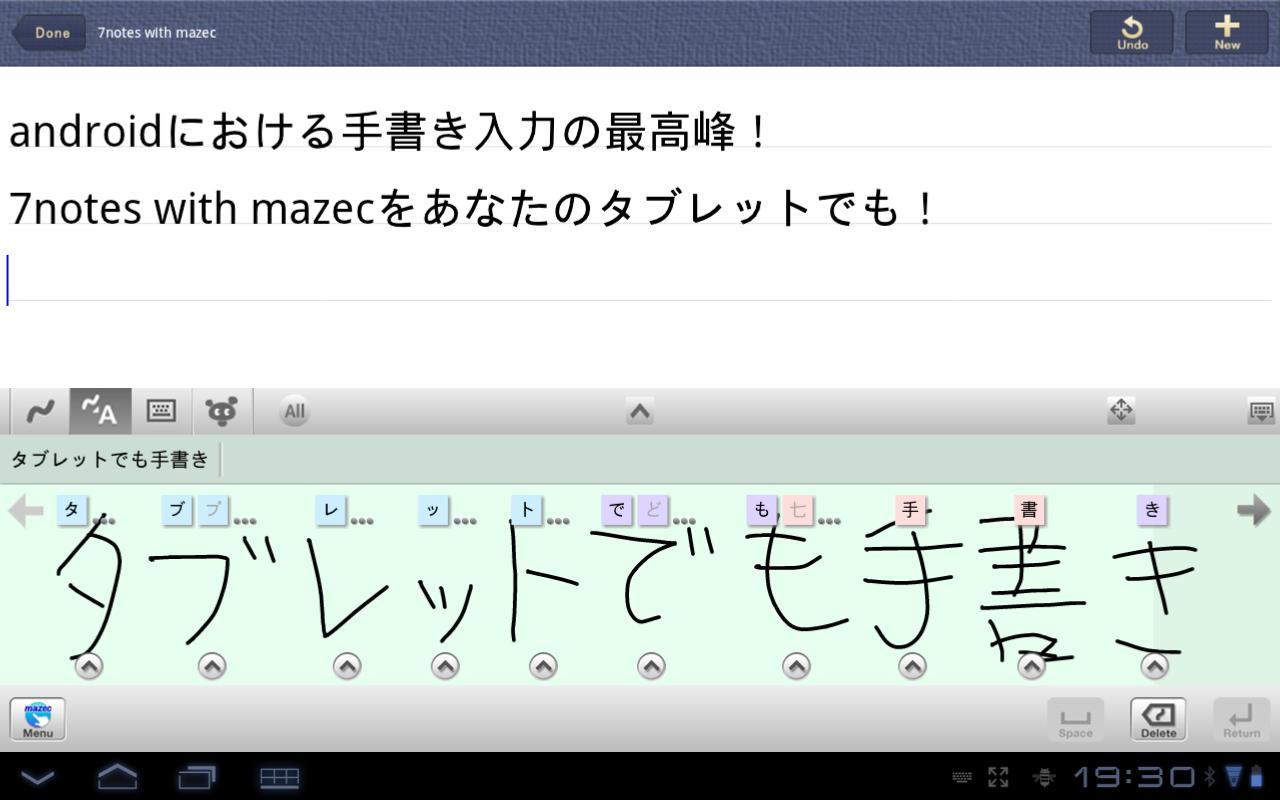The height and width of the screenshot is (800, 1280).
Task: Choose the タブレットでも手書き conversion candidate
Action: [109, 459]
